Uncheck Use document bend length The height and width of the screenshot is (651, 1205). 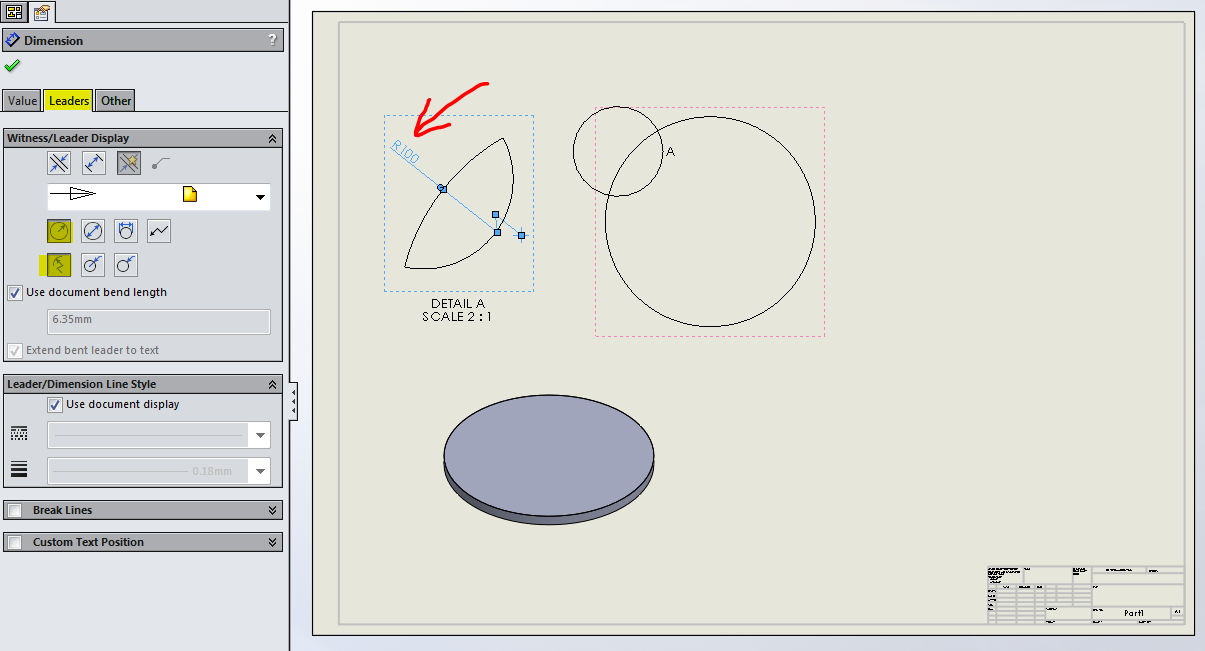pos(15,293)
